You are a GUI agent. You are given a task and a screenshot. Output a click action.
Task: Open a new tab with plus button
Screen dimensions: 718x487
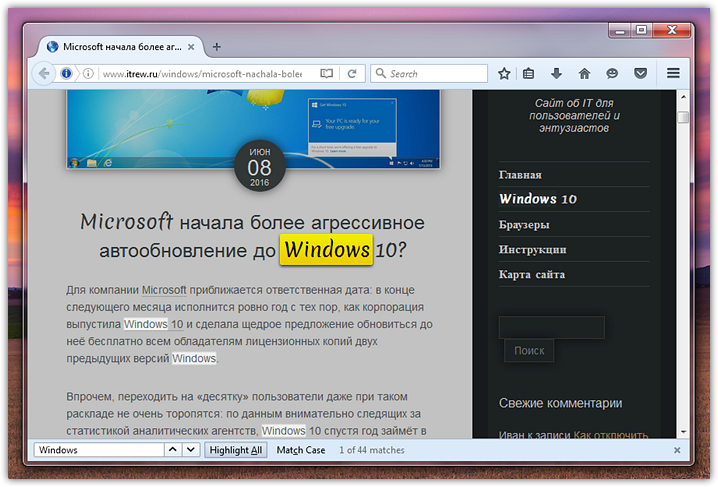click(x=217, y=47)
